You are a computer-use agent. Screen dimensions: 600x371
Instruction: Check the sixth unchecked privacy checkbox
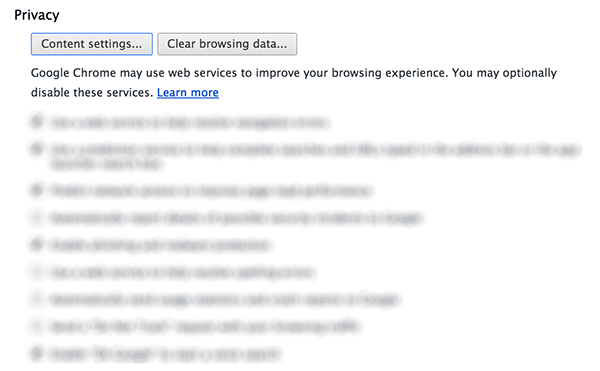37,272
